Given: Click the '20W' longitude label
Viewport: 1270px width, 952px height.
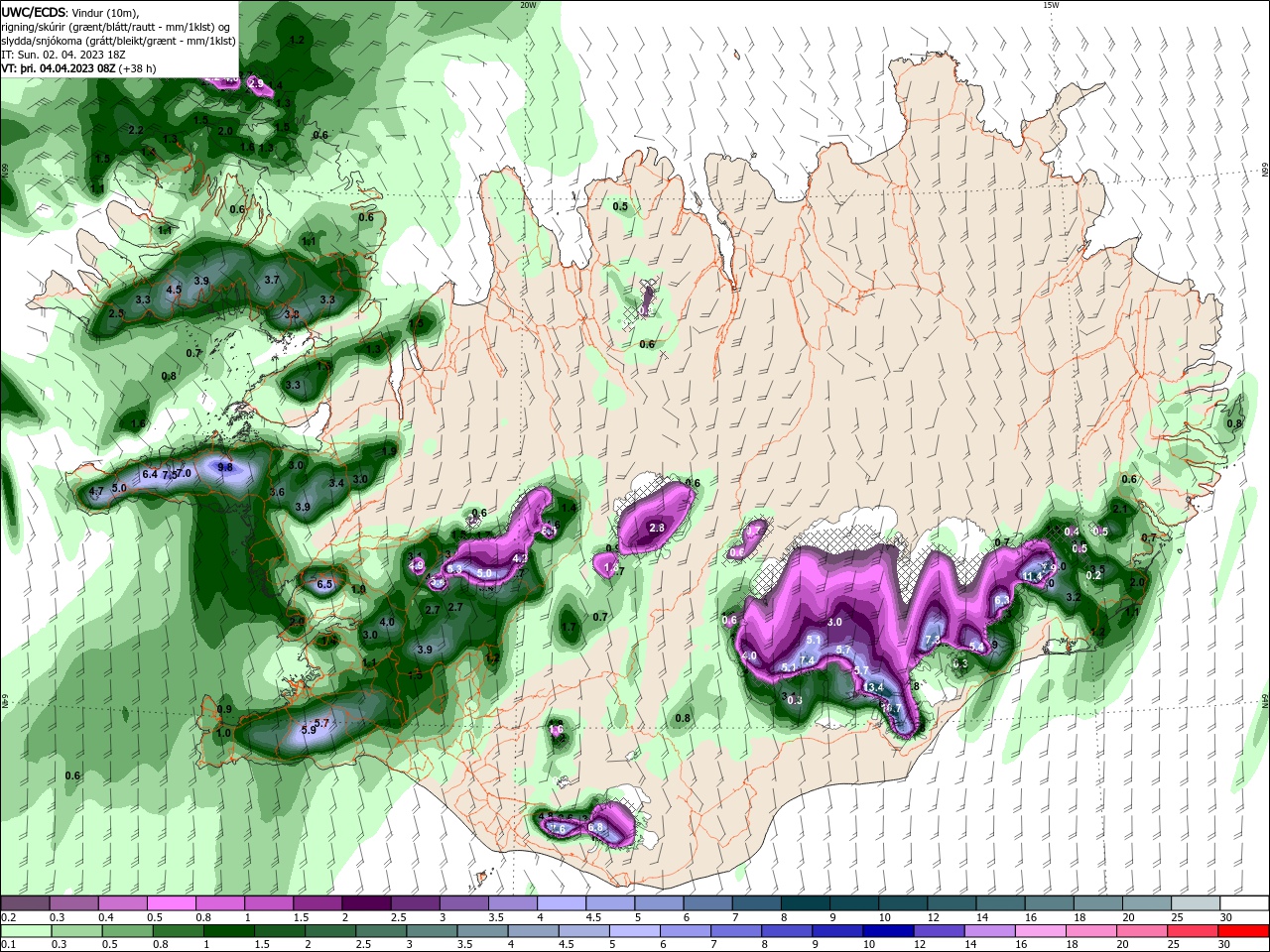Looking at the screenshot, I should point(528,5).
